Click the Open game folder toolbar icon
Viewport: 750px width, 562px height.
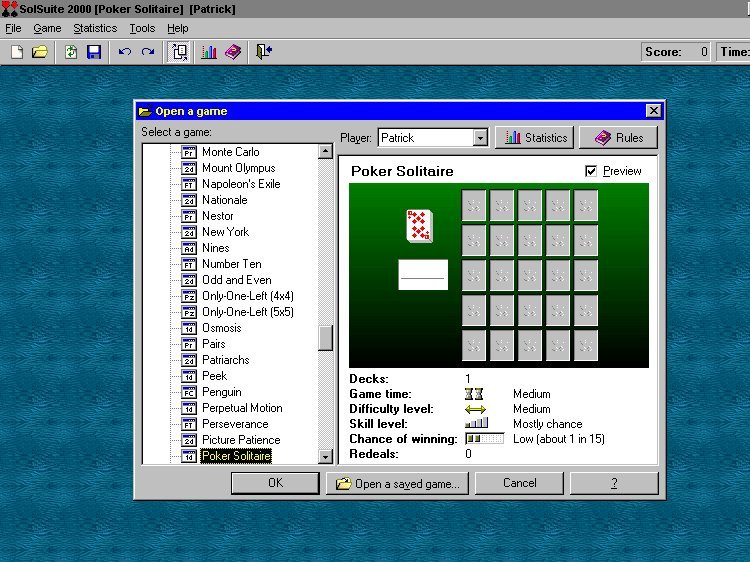[x=40, y=52]
